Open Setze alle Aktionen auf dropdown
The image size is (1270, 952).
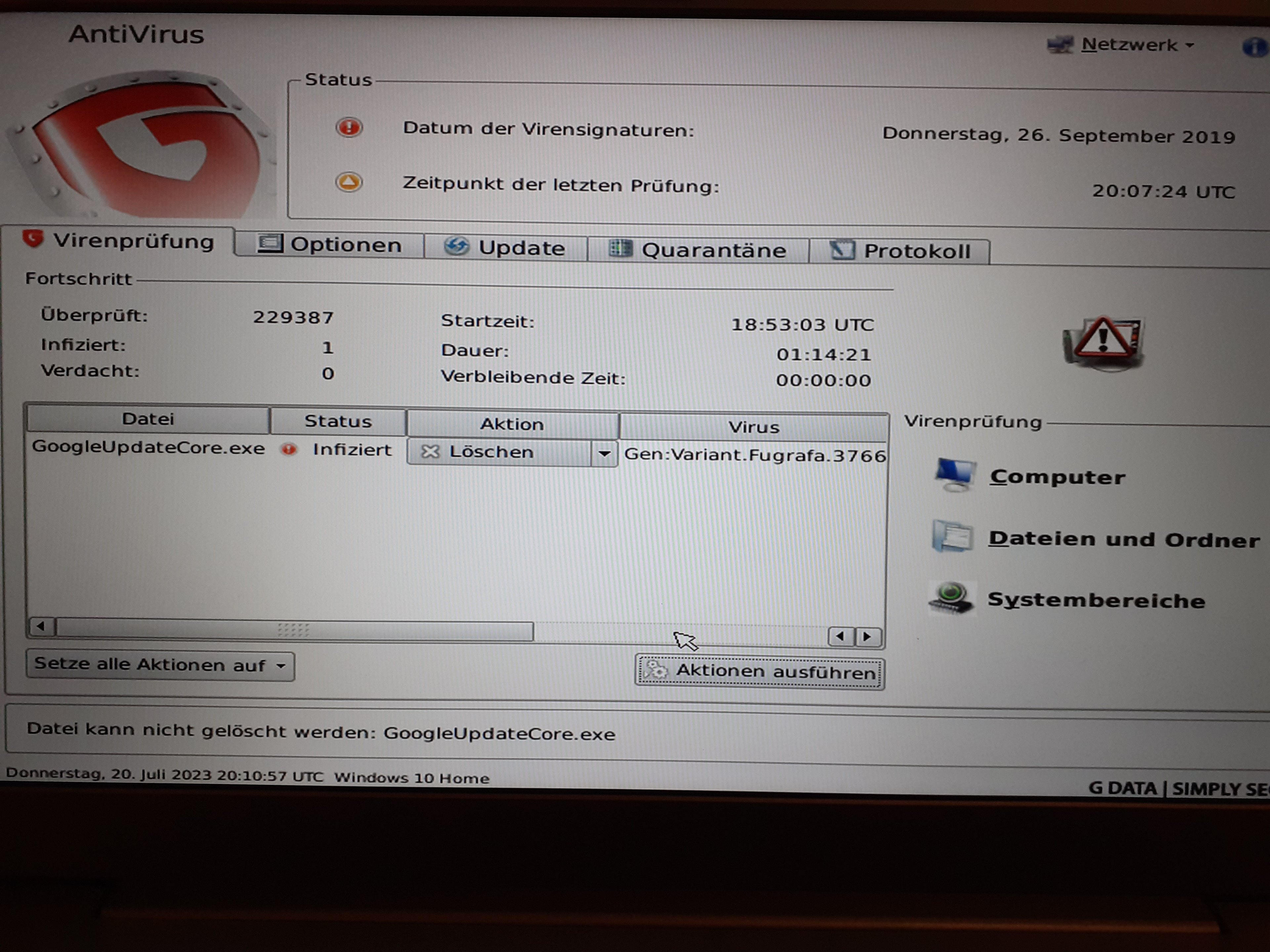(x=160, y=666)
